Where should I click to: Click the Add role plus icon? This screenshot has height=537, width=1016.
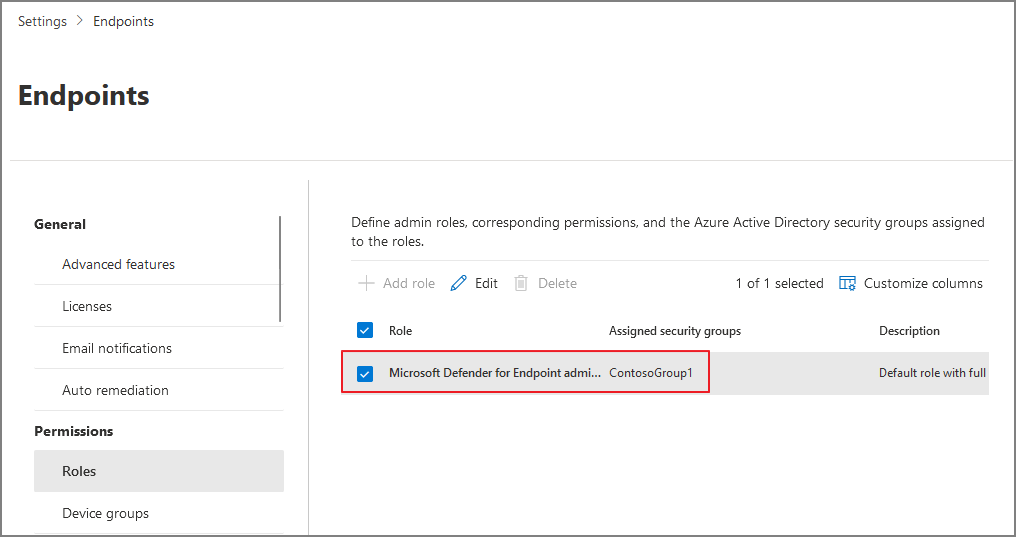366,283
